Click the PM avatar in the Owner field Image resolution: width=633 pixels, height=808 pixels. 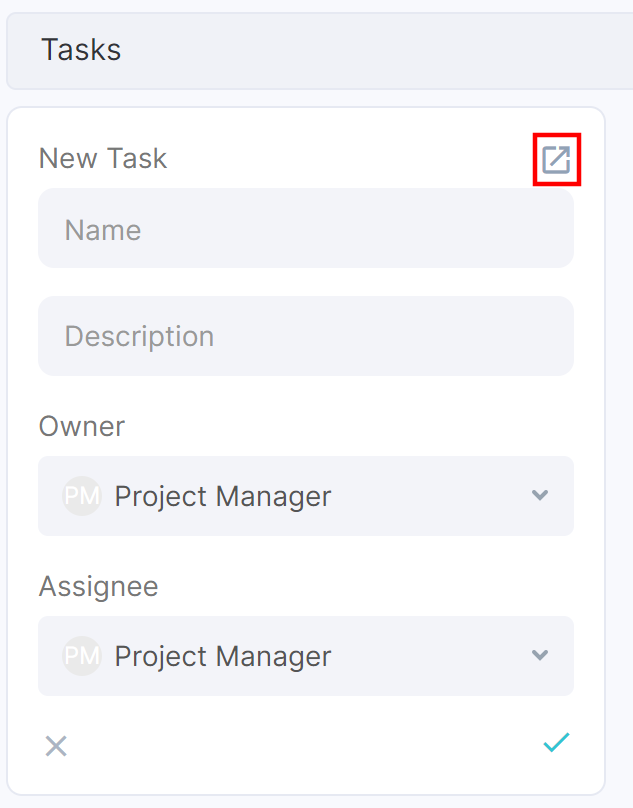(82, 496)
